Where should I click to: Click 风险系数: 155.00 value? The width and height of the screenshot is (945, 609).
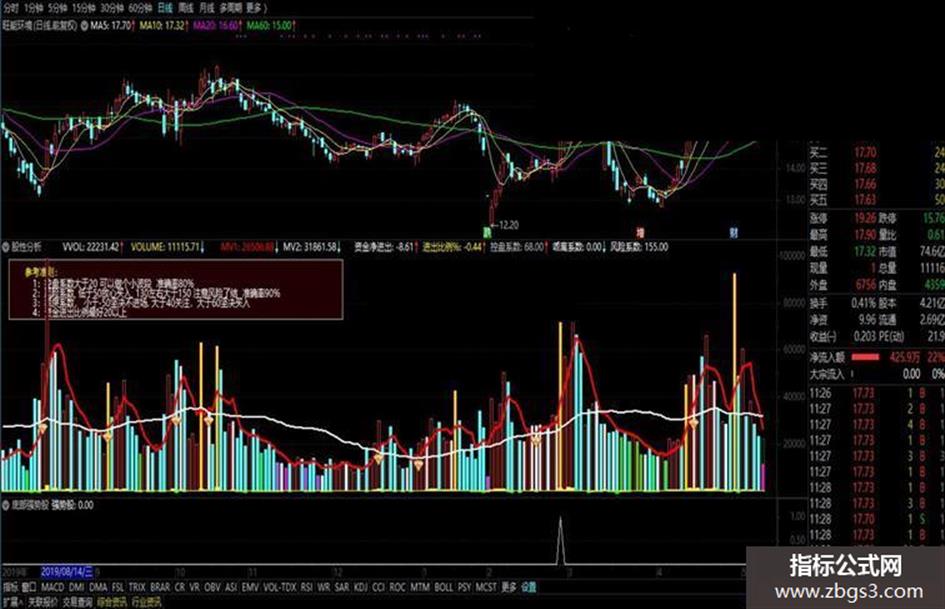pos(639,247)
